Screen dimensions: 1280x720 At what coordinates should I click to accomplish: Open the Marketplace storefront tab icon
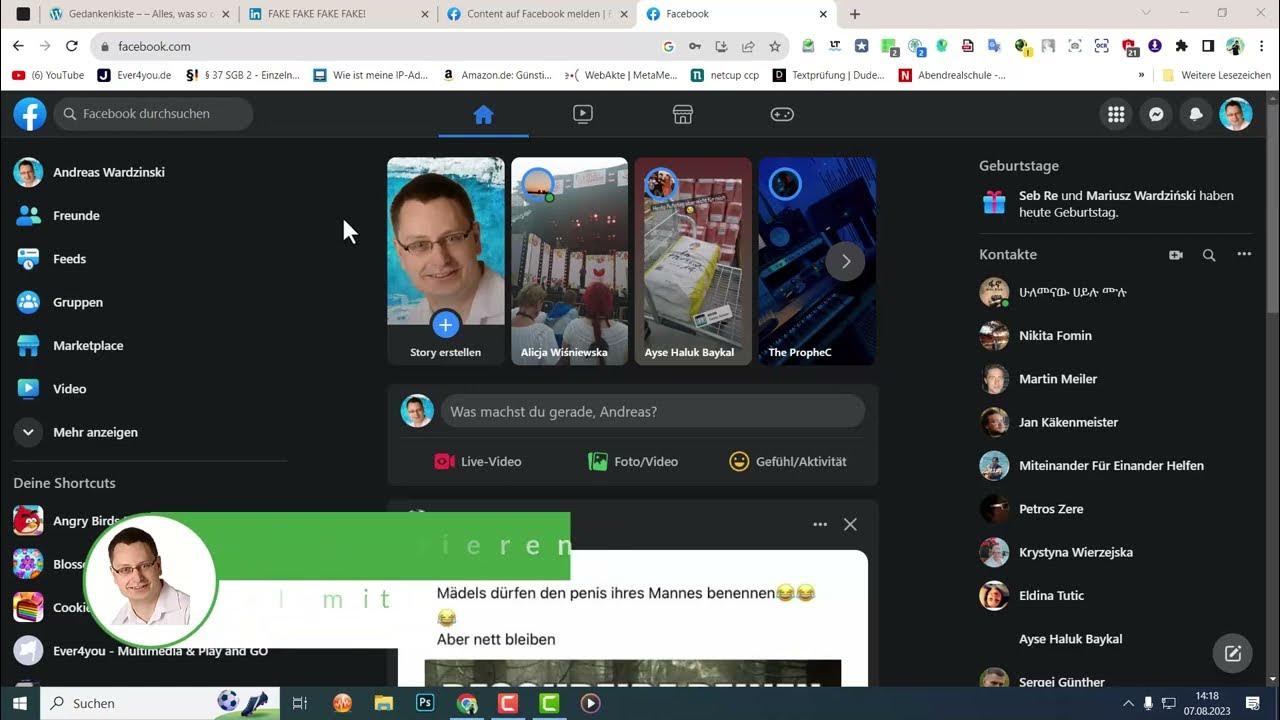point(683,114)
